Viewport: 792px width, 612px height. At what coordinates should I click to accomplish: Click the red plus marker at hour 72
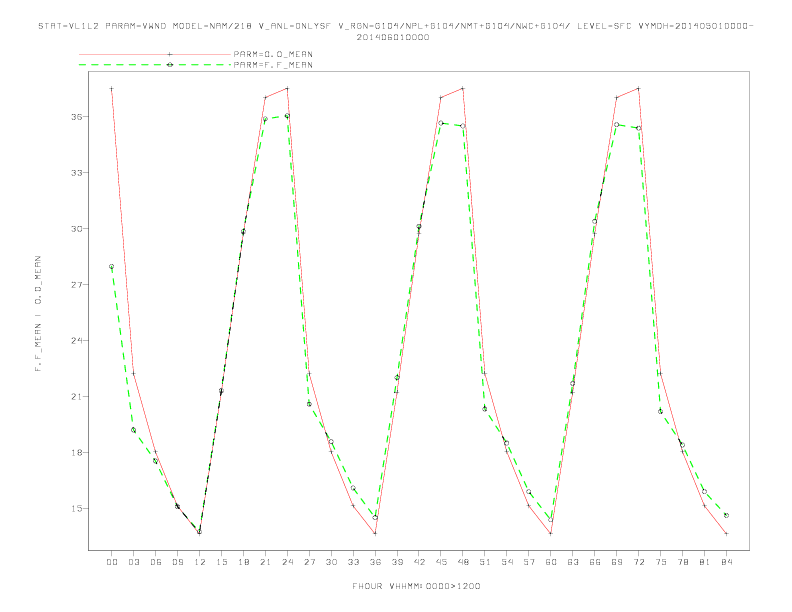pos(639,89)
